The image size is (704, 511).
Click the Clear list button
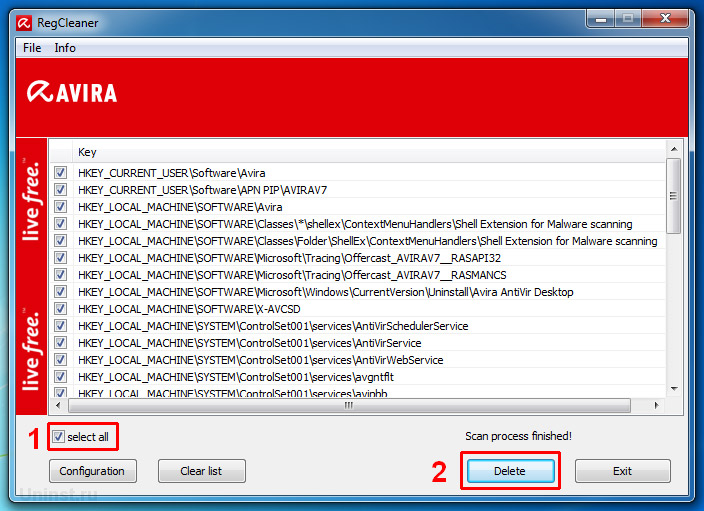coord(201,471)
